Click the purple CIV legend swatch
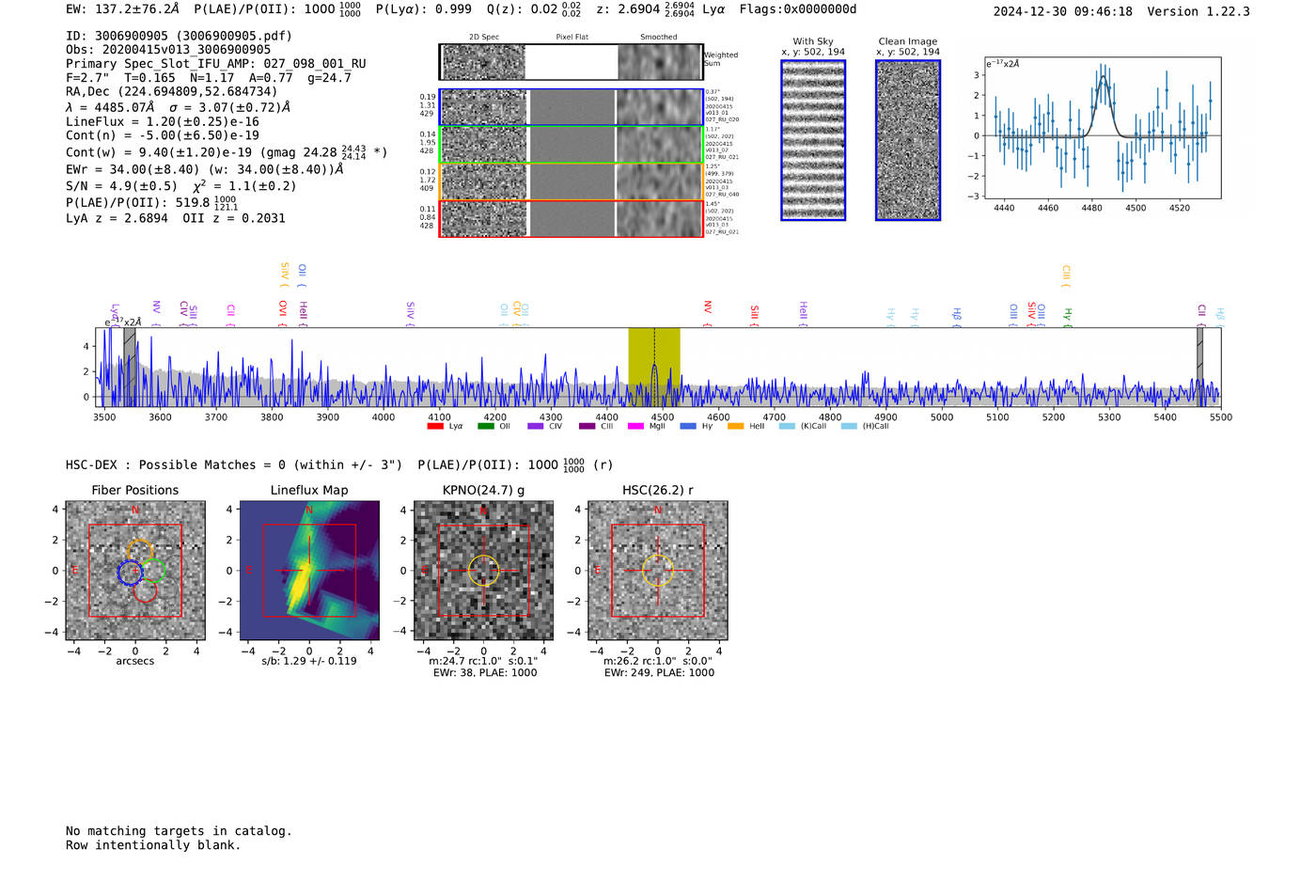1316x896 pixels. click(x=536, y=427)
